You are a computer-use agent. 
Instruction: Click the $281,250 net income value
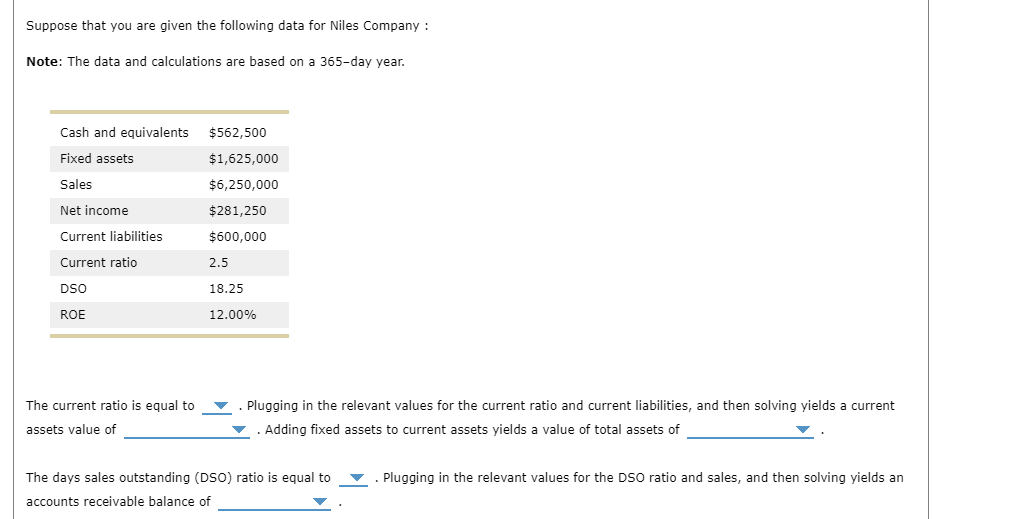coord(238,211)
